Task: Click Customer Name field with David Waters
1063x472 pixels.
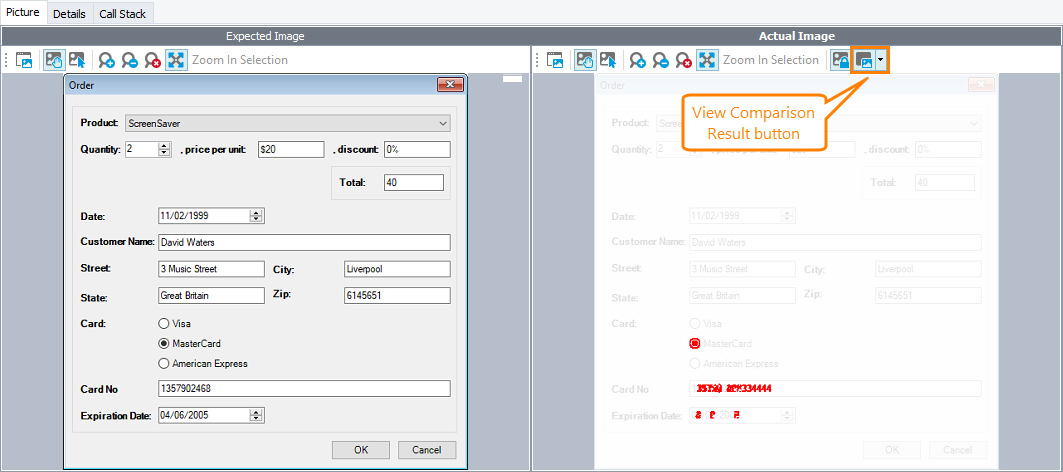Action: tap(304, 242)
